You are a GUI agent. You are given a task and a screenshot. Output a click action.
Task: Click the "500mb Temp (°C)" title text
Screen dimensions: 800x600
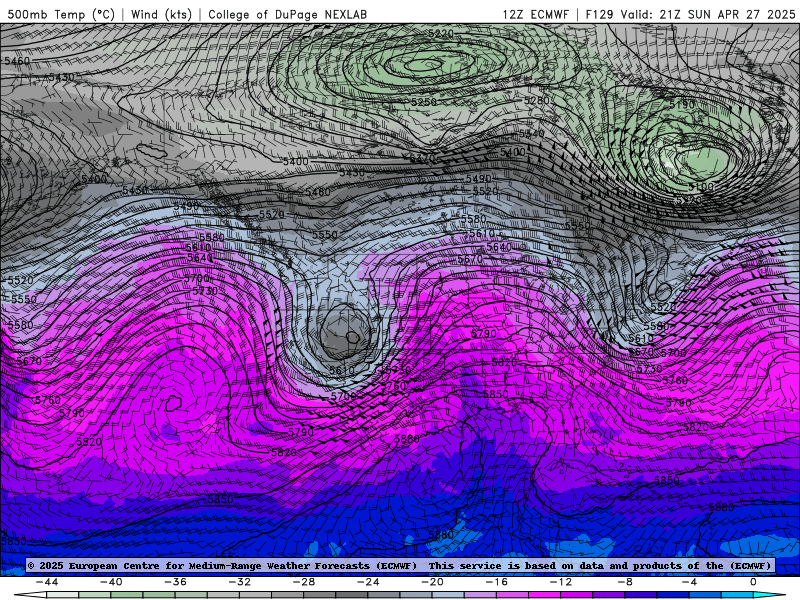coord(61,14)
